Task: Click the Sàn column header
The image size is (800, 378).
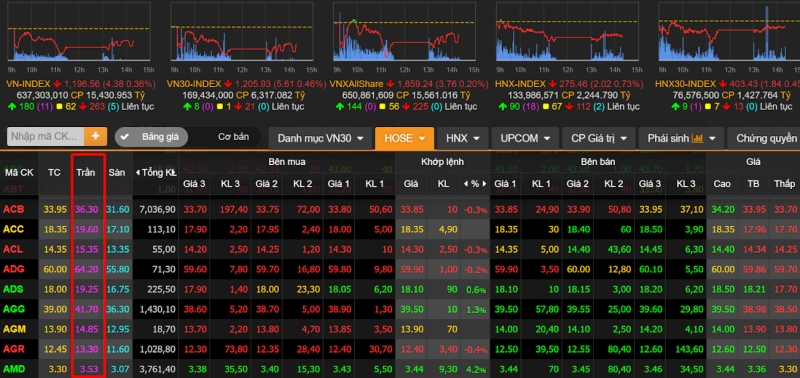Action: click(117, 172)
